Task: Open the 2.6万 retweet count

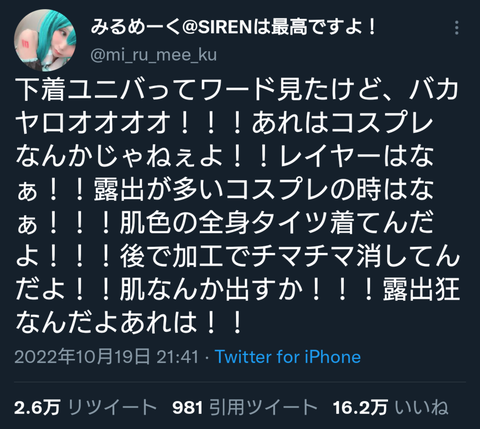Action: pos(37,407)
